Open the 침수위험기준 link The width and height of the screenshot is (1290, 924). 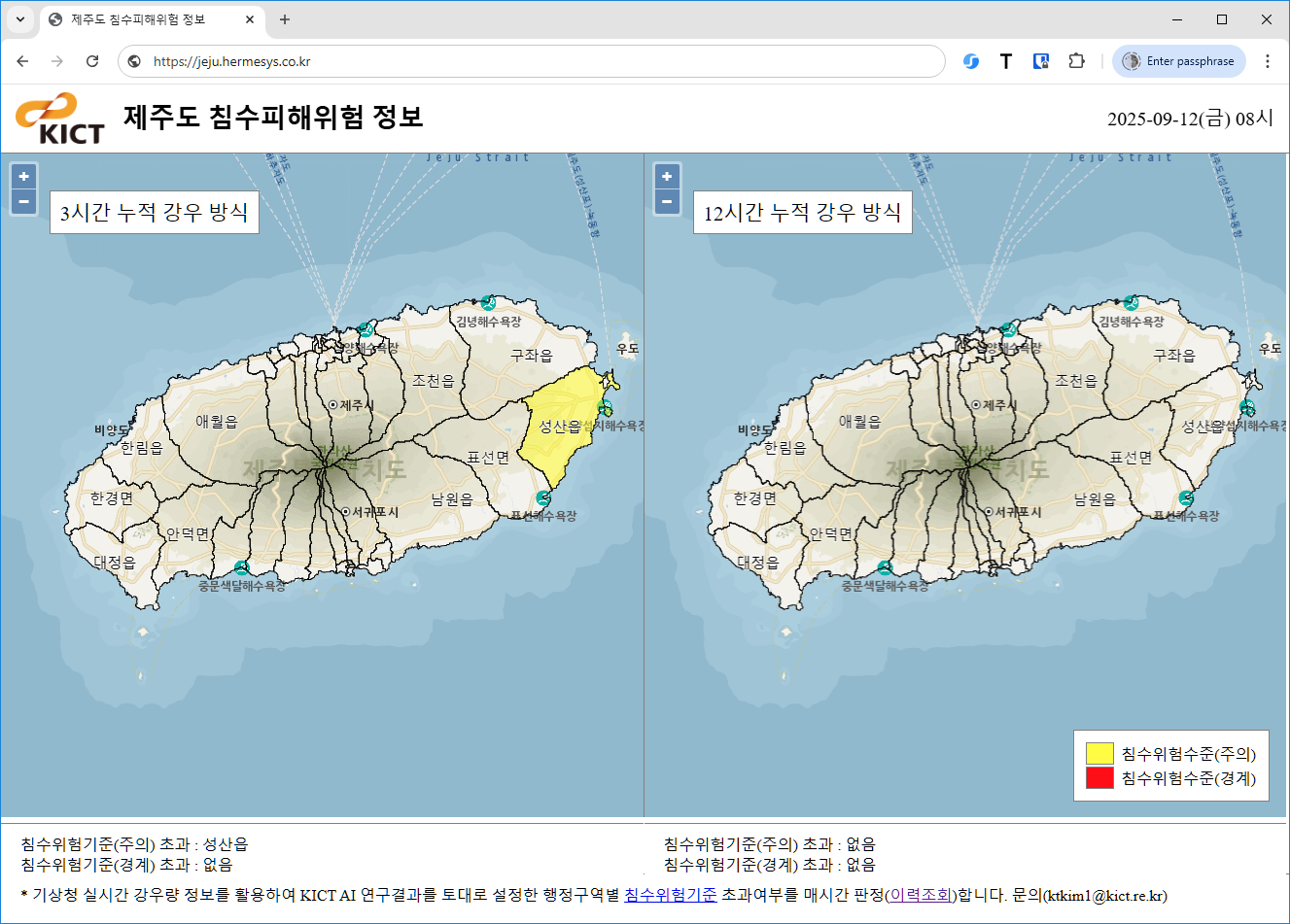point(670,895)
